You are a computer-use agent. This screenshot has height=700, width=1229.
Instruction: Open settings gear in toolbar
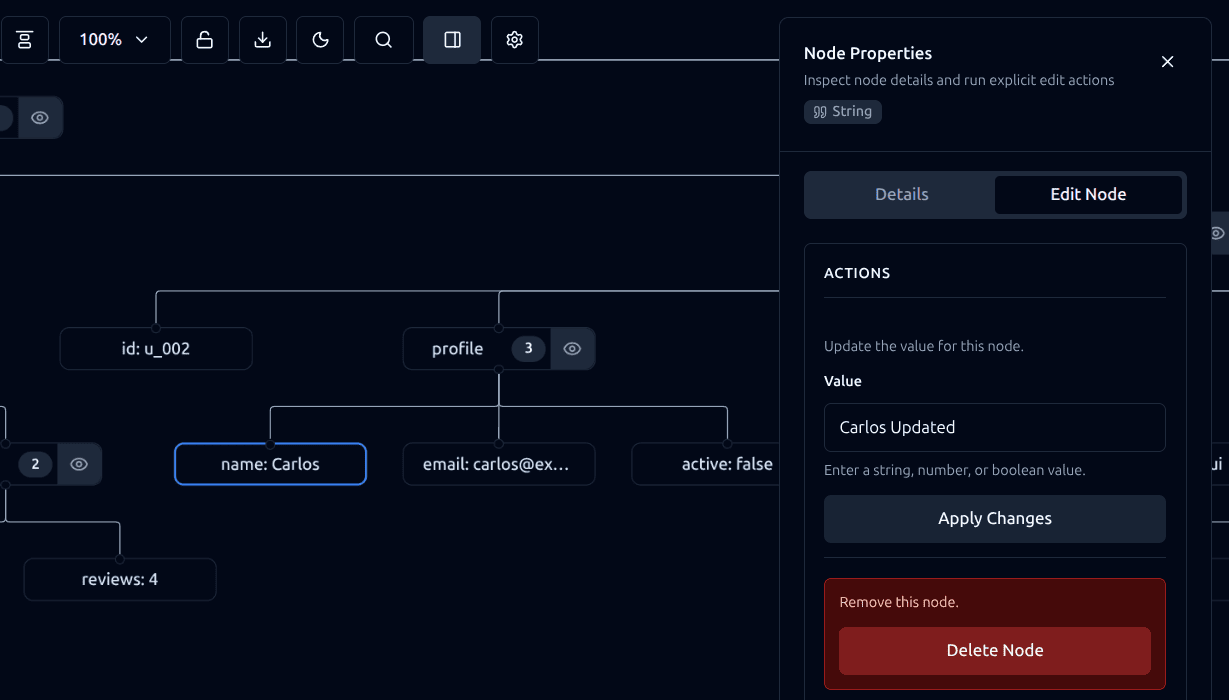pos(515,39)
